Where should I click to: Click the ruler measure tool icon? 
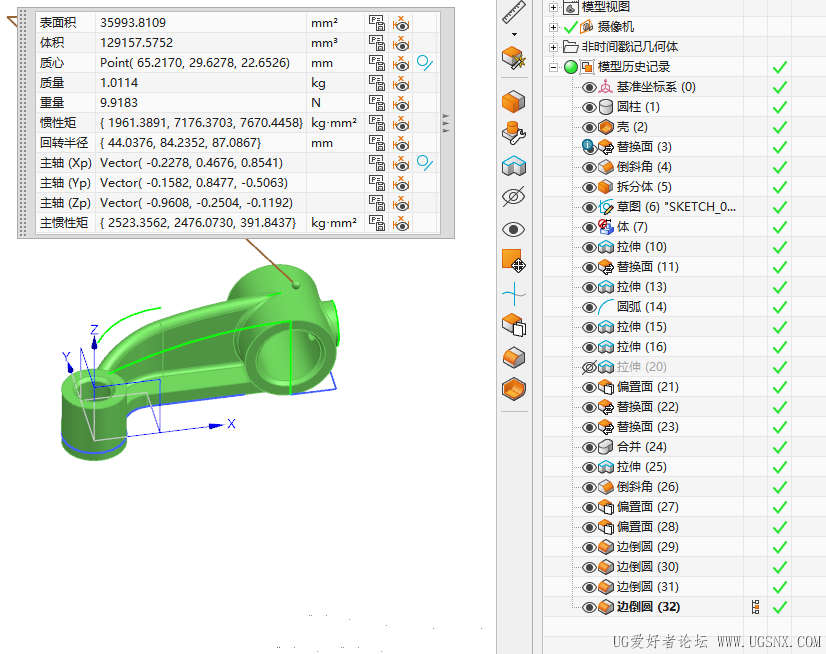pyautogui.click(x=514, y=12)
